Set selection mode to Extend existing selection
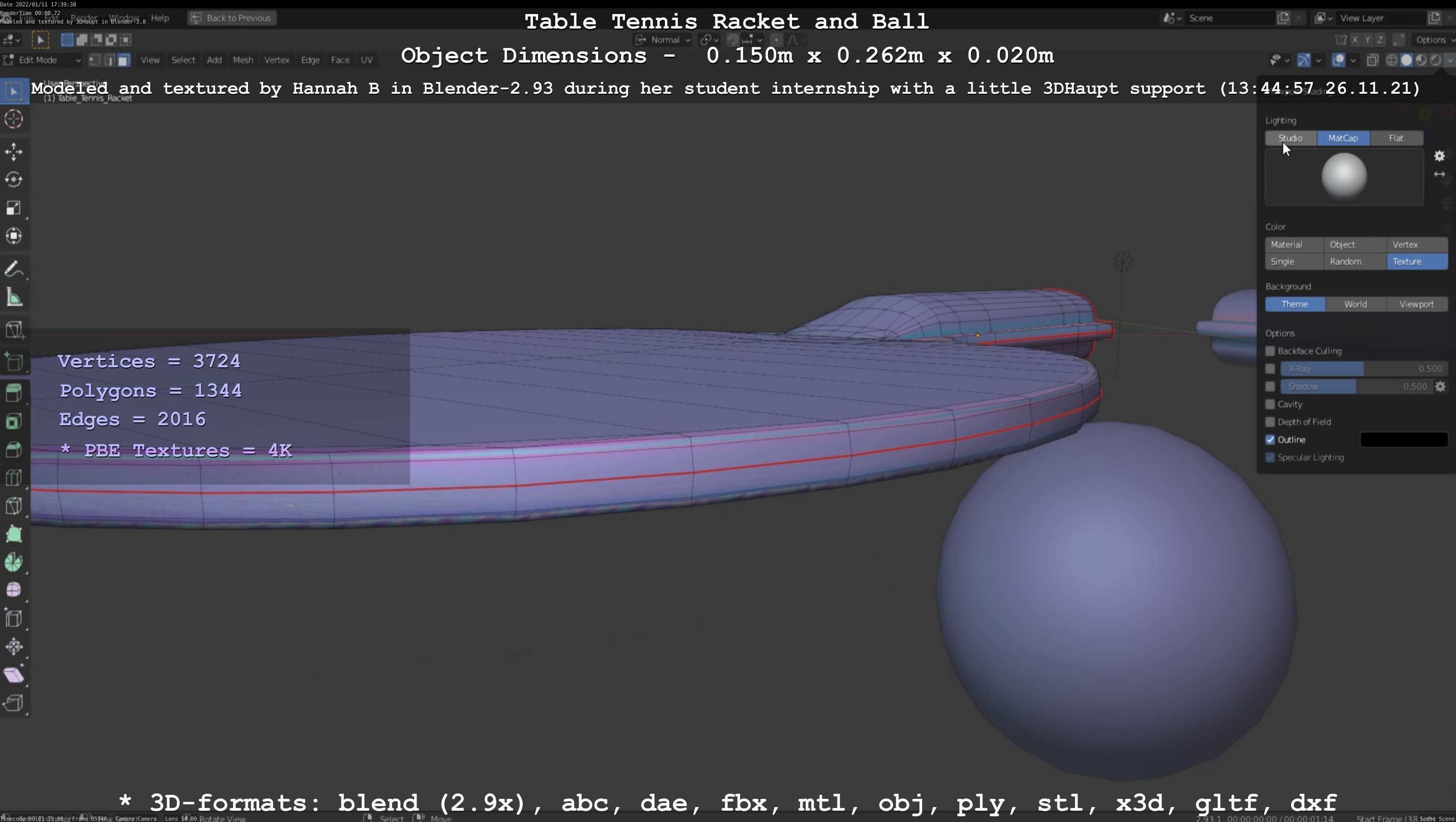The width and height of the screenshot is (1456, 822). click(x=82, y=40)
